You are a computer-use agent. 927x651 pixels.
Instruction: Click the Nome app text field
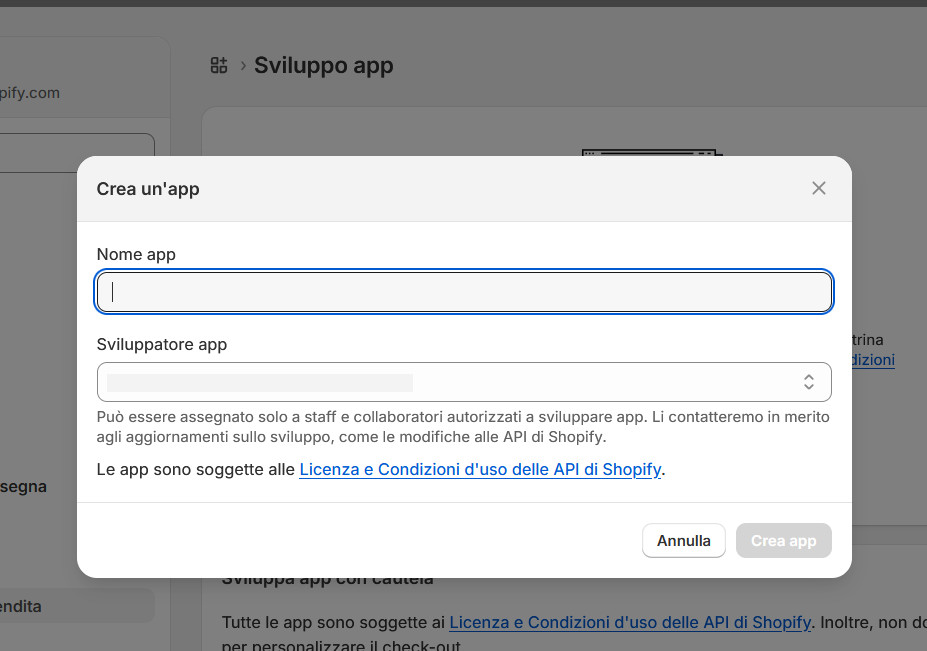(464, 292)
